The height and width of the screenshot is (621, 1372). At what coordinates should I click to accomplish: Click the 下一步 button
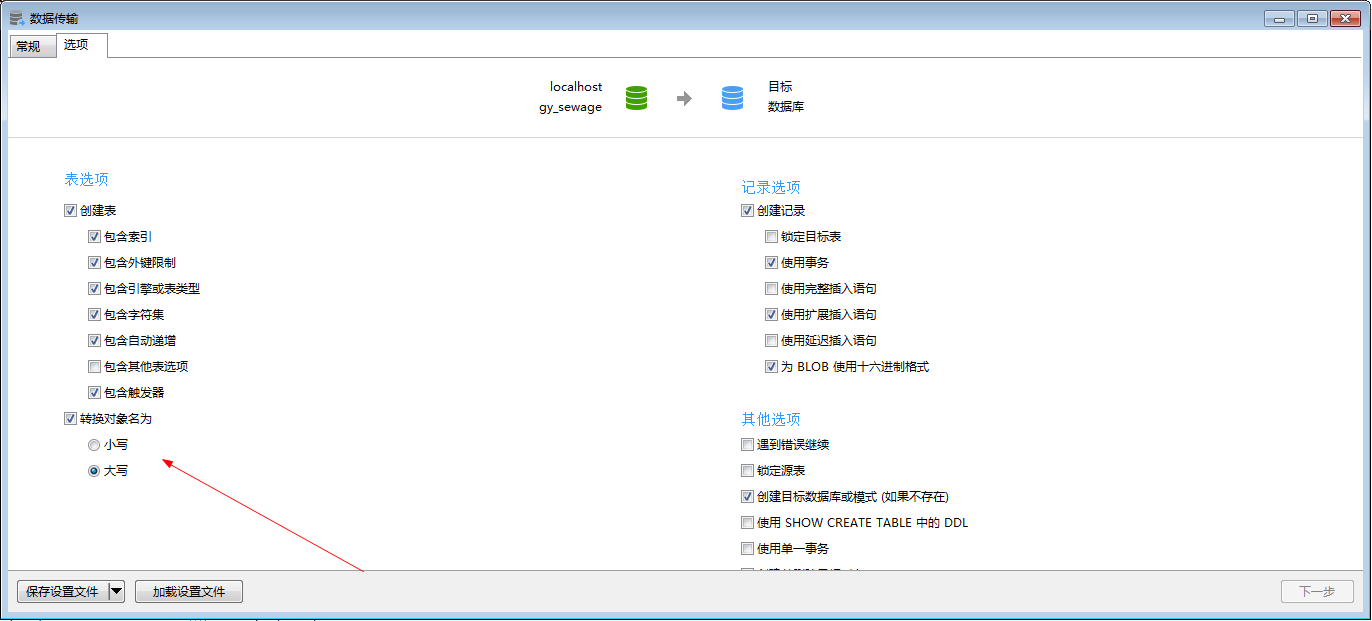1318,591
